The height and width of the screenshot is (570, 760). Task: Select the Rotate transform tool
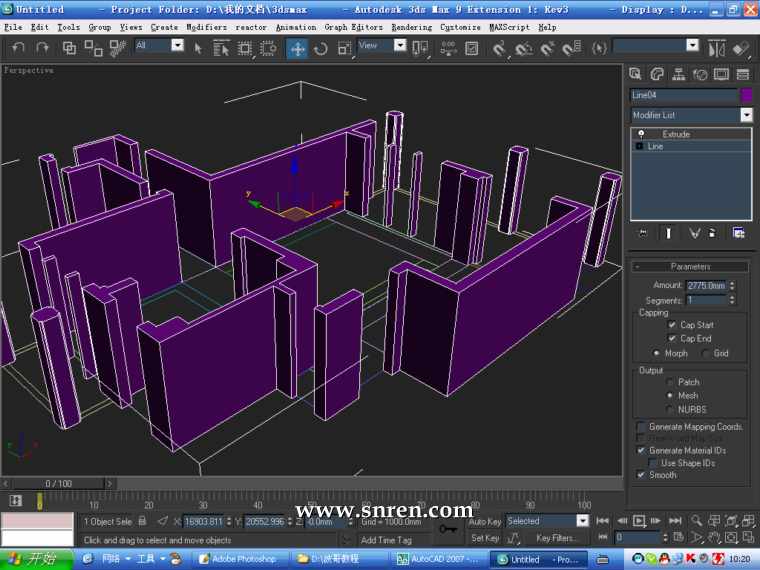321,47
